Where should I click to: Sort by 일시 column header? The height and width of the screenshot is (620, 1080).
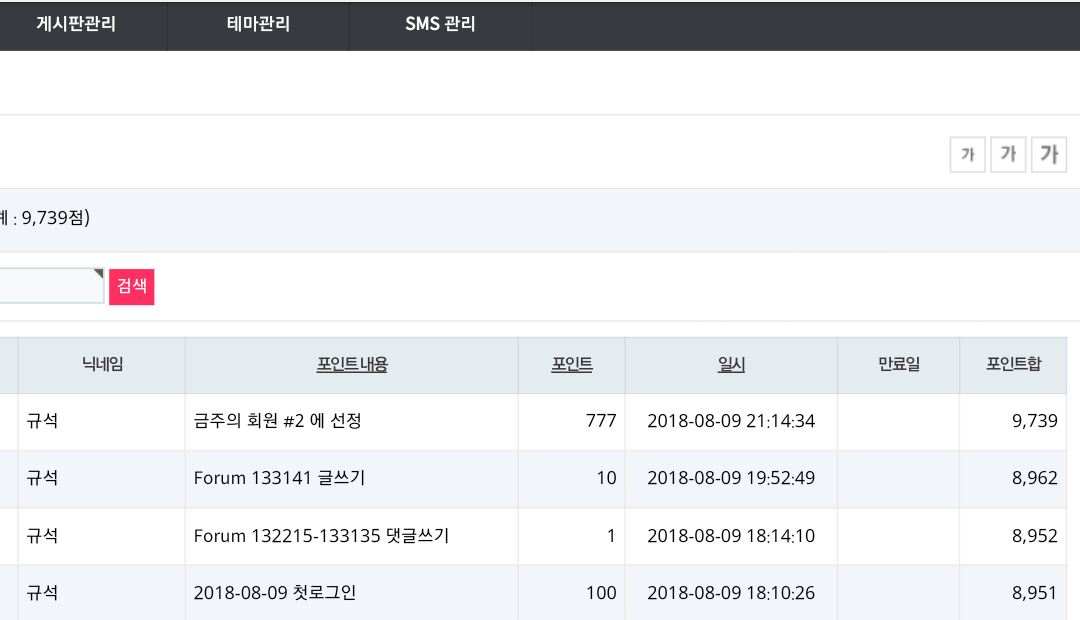click(x=731, y=364)
